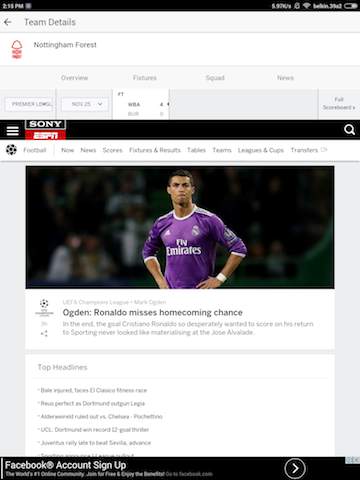Open the Premier League competition dropdown
Screen dimensions: 360x480
[x=29, y=104]
